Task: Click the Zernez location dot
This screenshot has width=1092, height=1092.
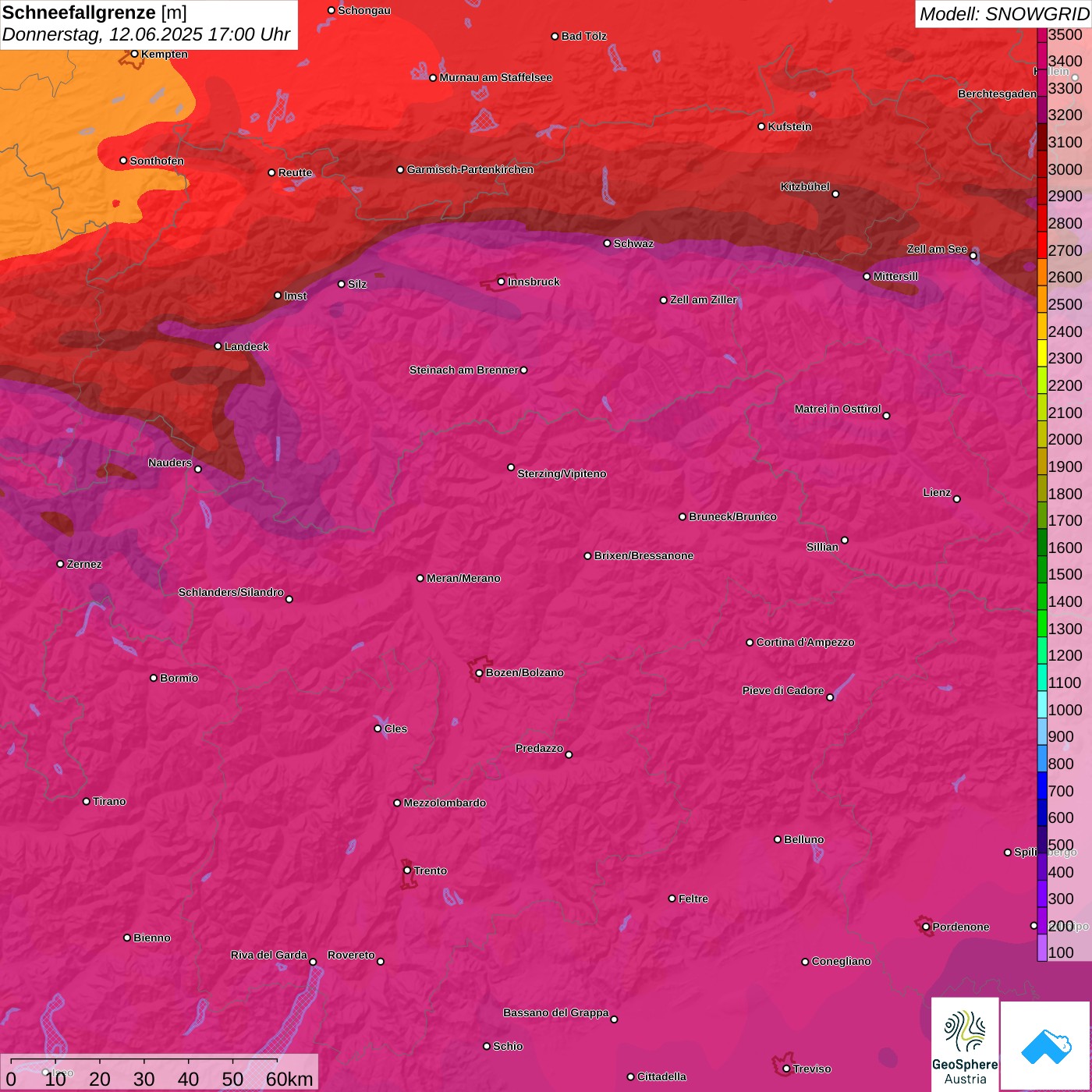Action: [x=60, y=564]
